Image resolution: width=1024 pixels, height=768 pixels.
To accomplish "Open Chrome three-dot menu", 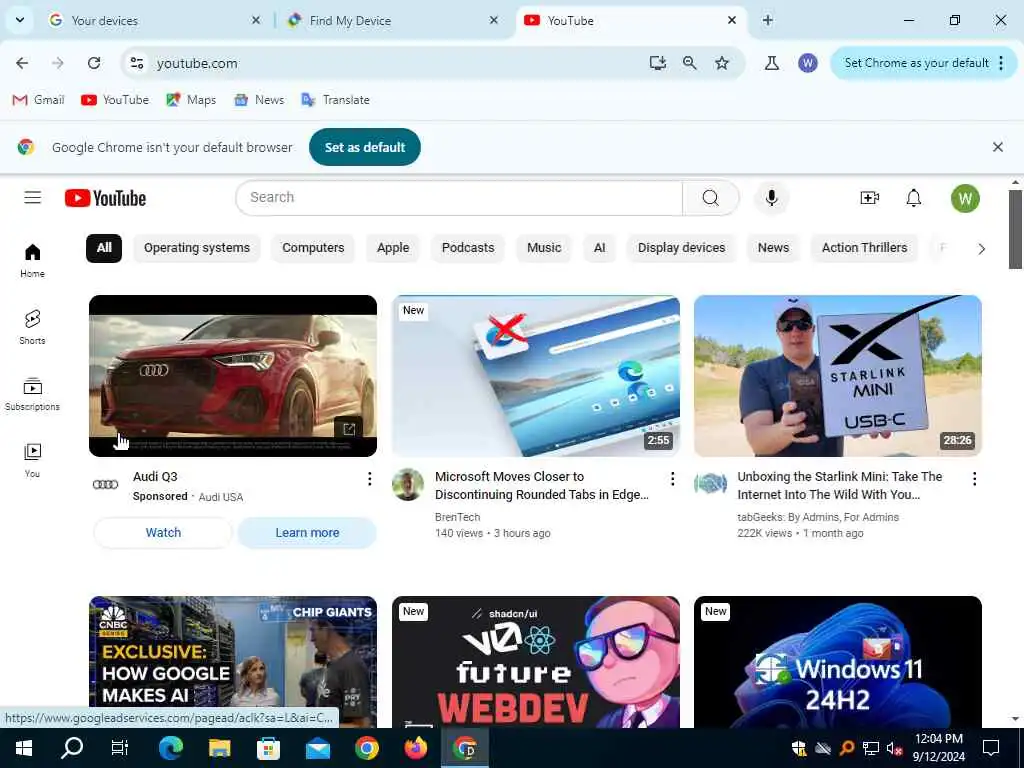I will [1001, 63].
